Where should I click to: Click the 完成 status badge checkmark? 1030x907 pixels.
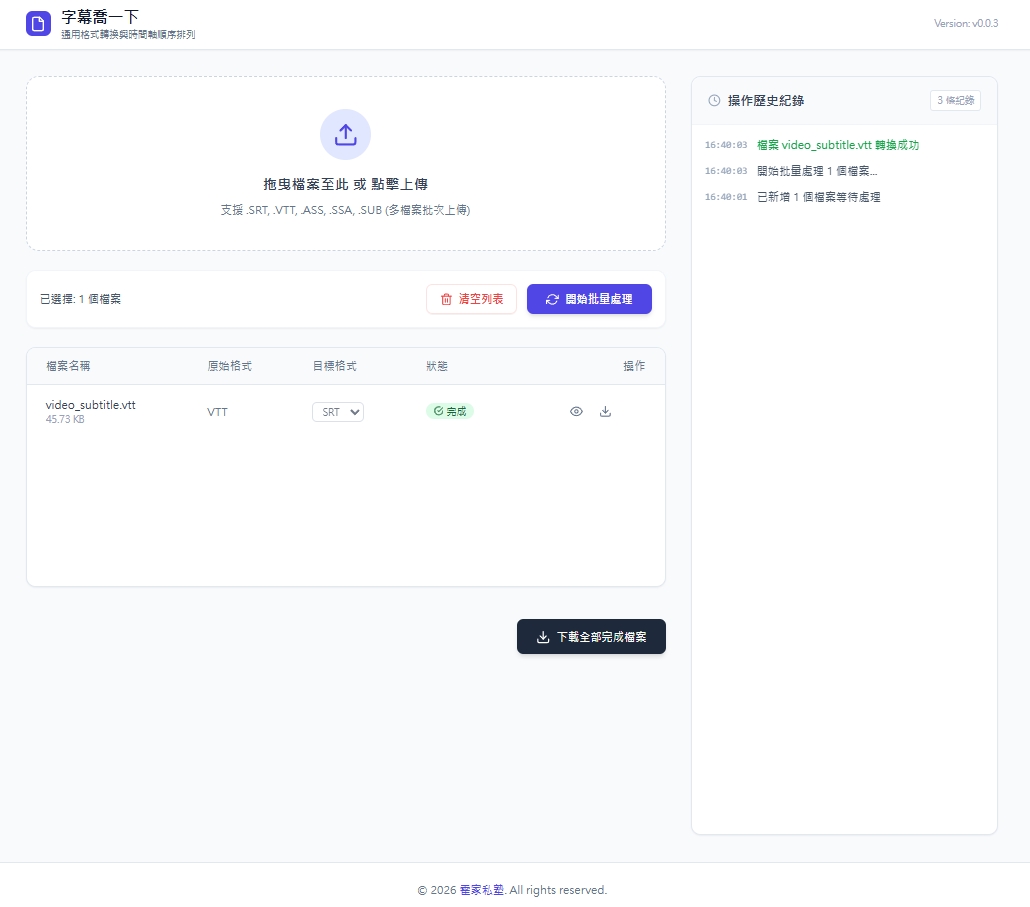pos(438,411)
